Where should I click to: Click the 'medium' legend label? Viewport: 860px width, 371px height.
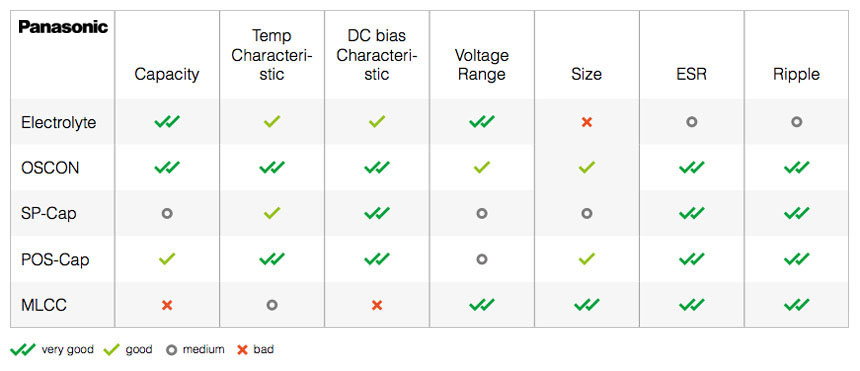(x=203, y=349)
